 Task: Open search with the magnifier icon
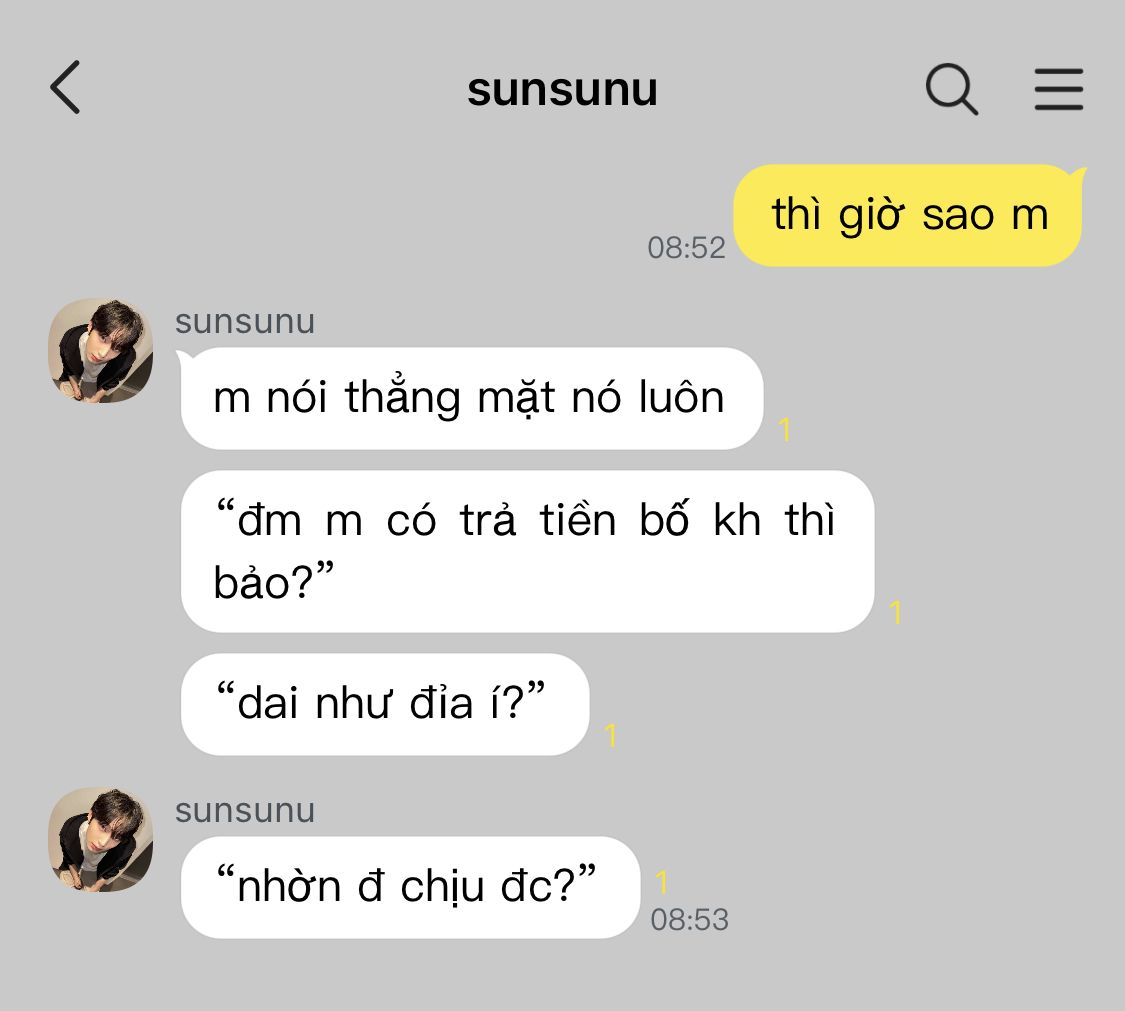click(x=951, y=89)
